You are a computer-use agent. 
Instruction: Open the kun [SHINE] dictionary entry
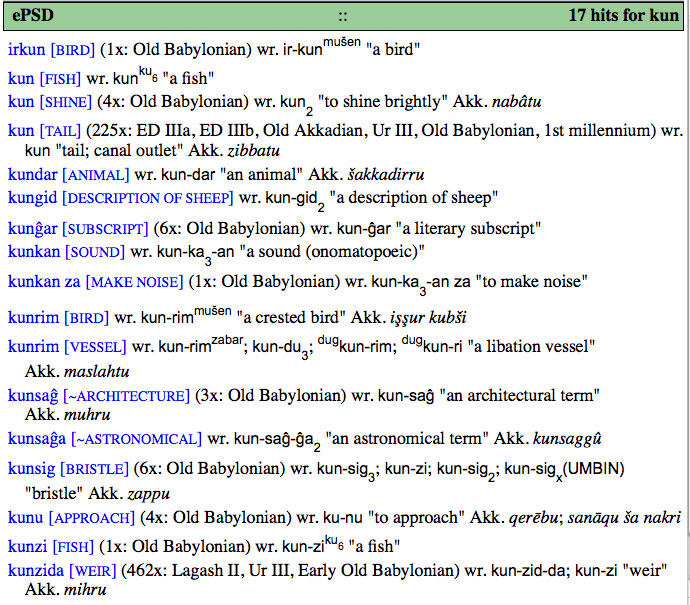[x=49, y=101]
